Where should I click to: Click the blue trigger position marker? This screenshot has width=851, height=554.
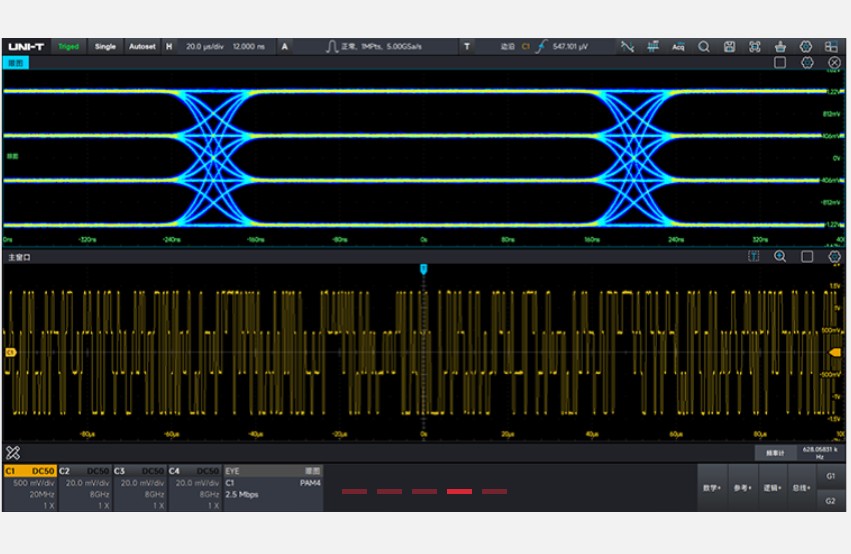pos(424,270)
